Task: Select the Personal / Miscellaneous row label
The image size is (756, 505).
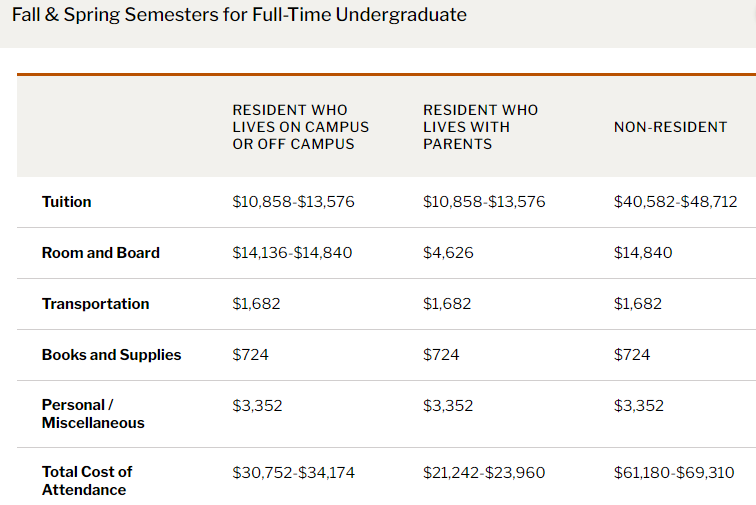Action: 92,414
